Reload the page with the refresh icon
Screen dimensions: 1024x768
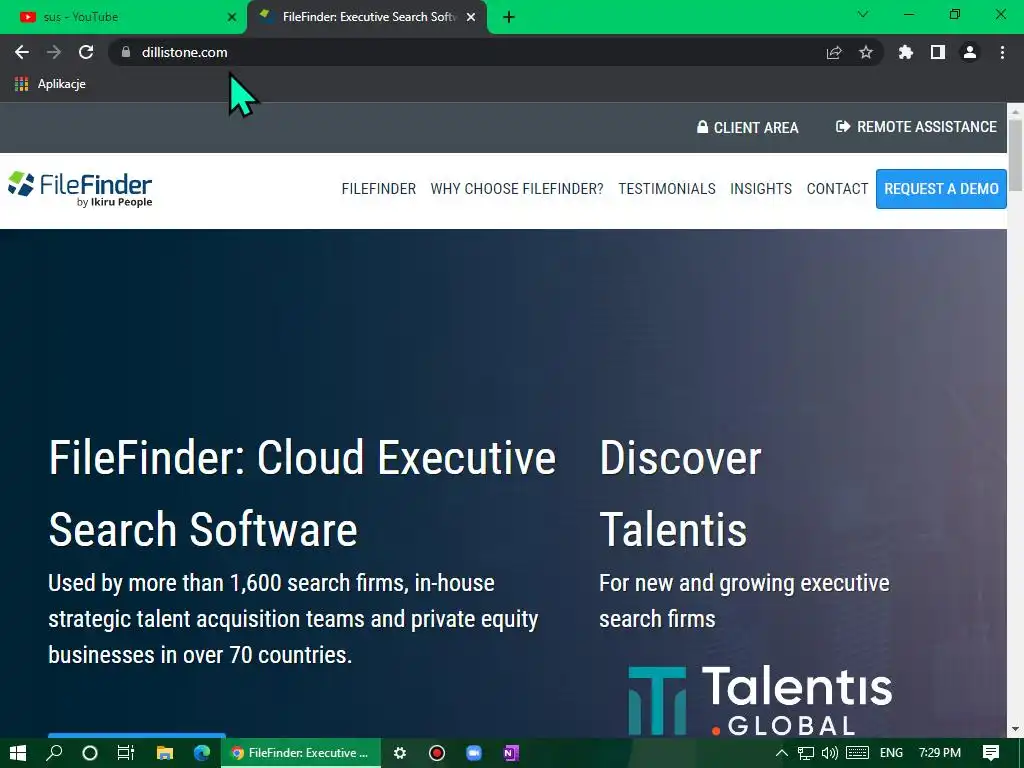tap(86, 52)
